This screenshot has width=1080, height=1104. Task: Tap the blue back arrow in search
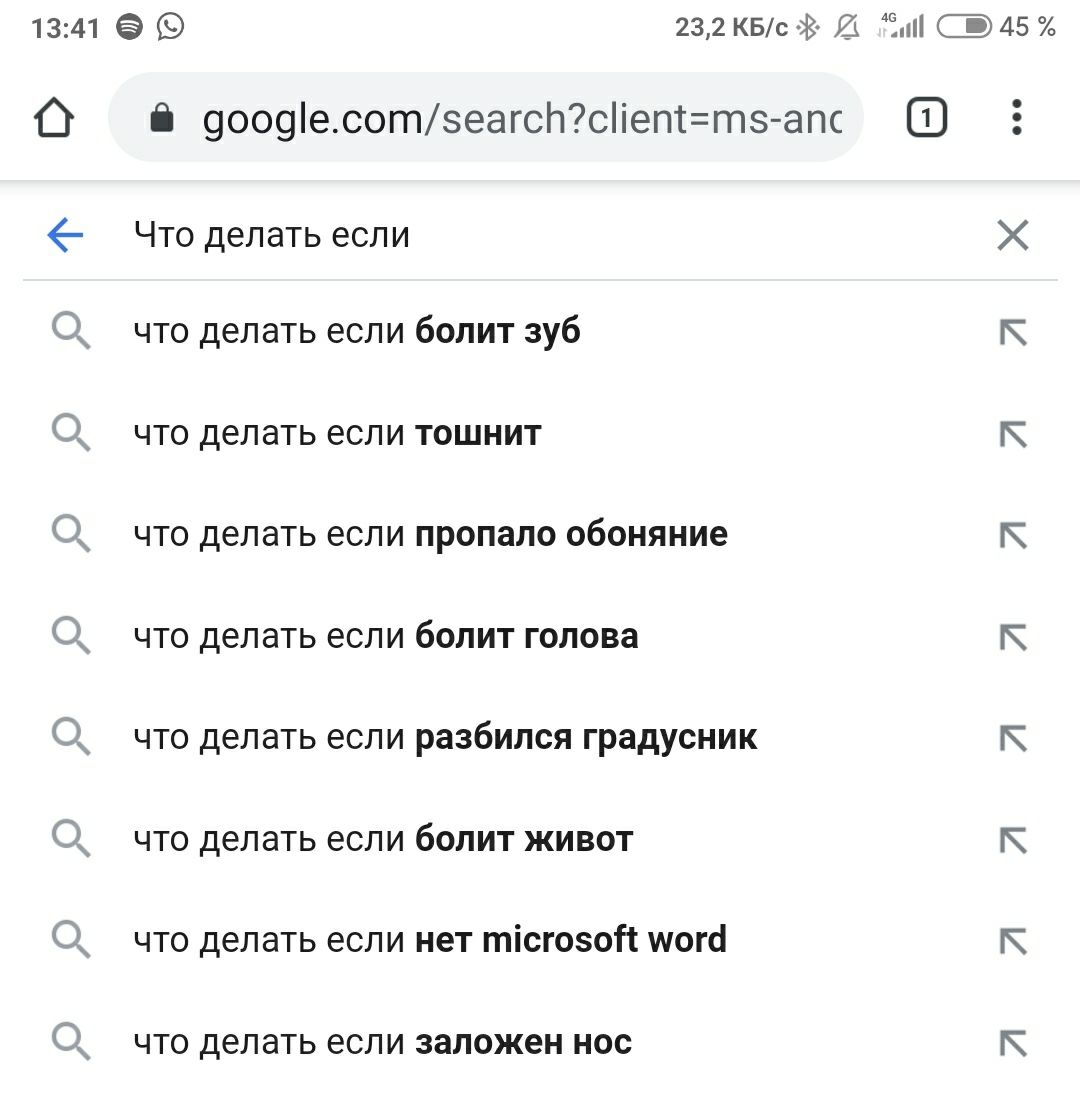[65, 234]
